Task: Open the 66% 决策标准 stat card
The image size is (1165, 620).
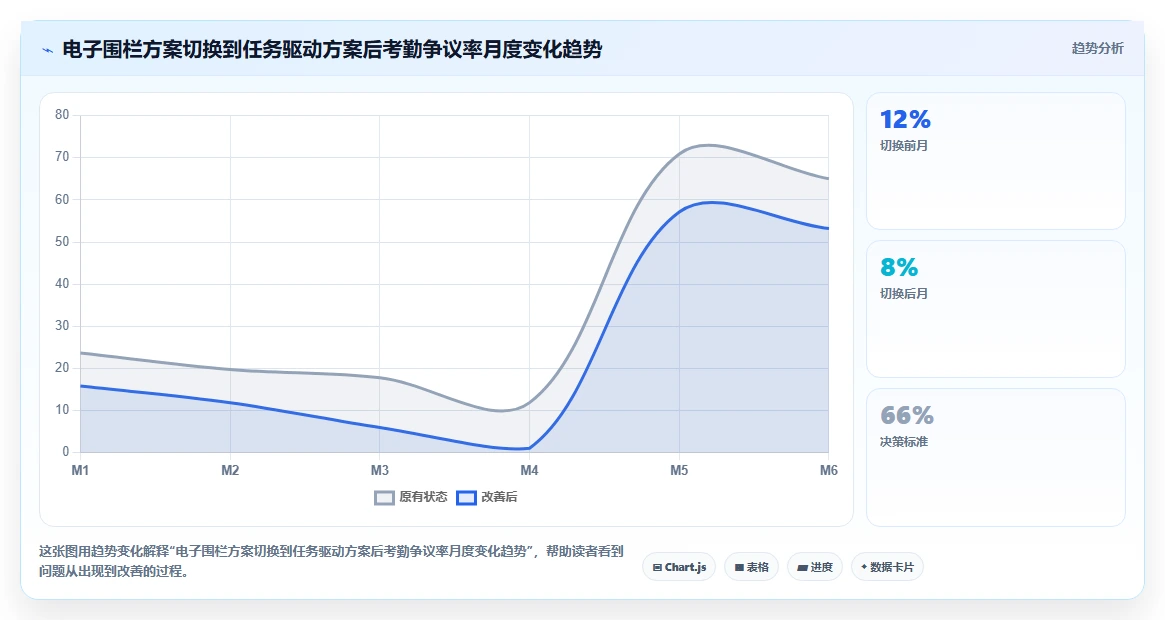Action: (996, 457)
